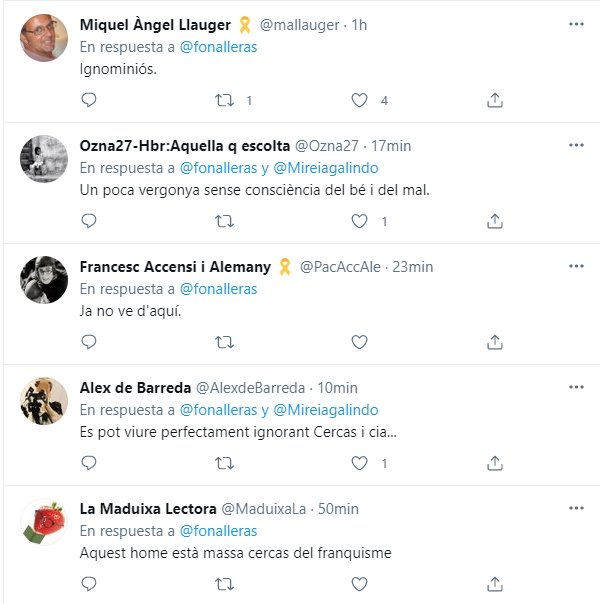Like the 'Ja no ve d'aquí.' tweet

(x=360, y=342)
